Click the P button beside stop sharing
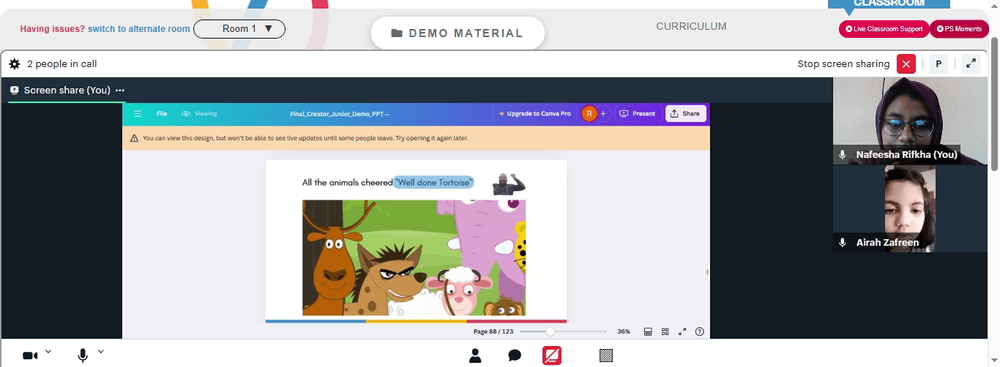This screenshot has width=1000, height=367. click(938, 64)
